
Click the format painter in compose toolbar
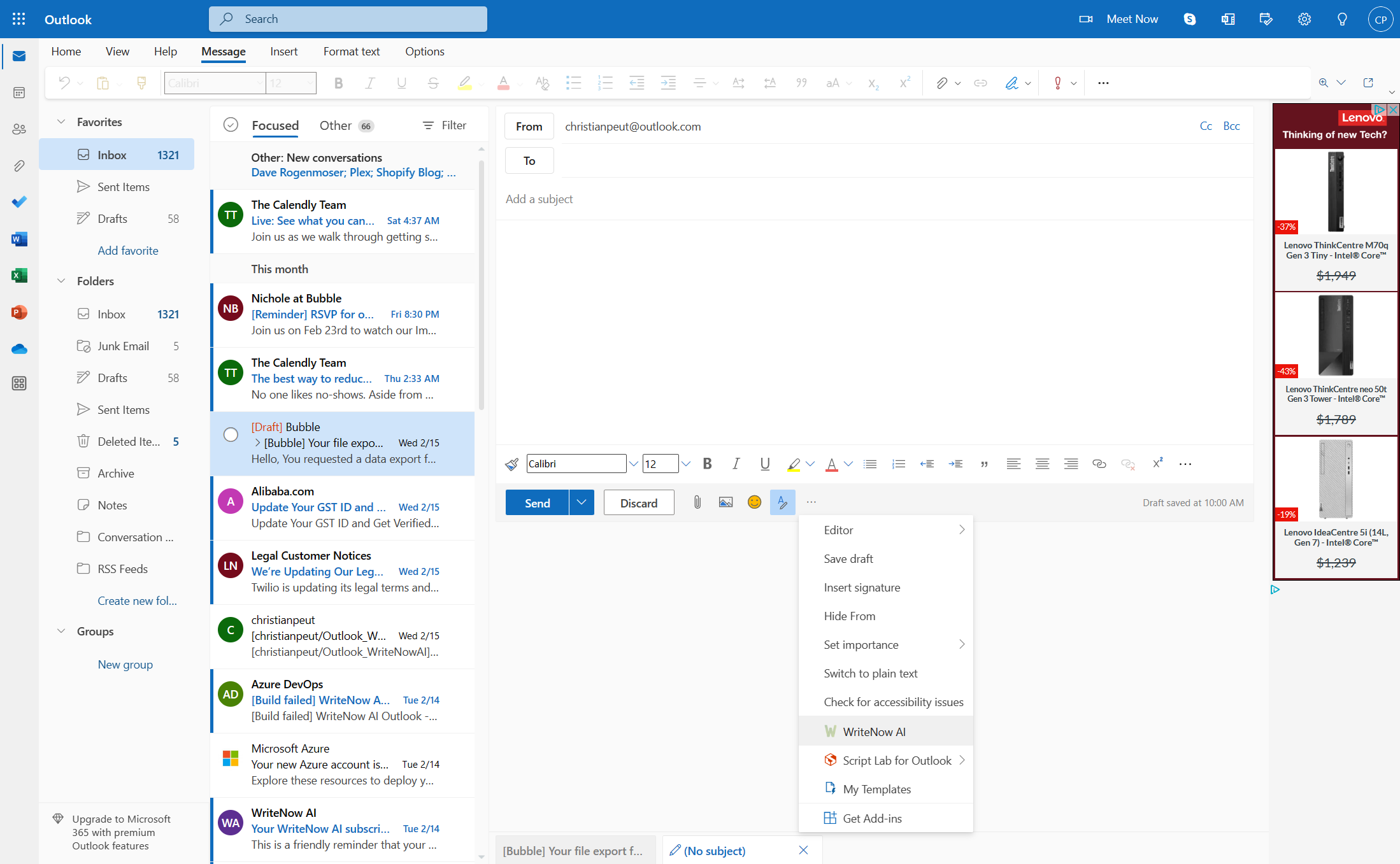(x=511, y=464)
